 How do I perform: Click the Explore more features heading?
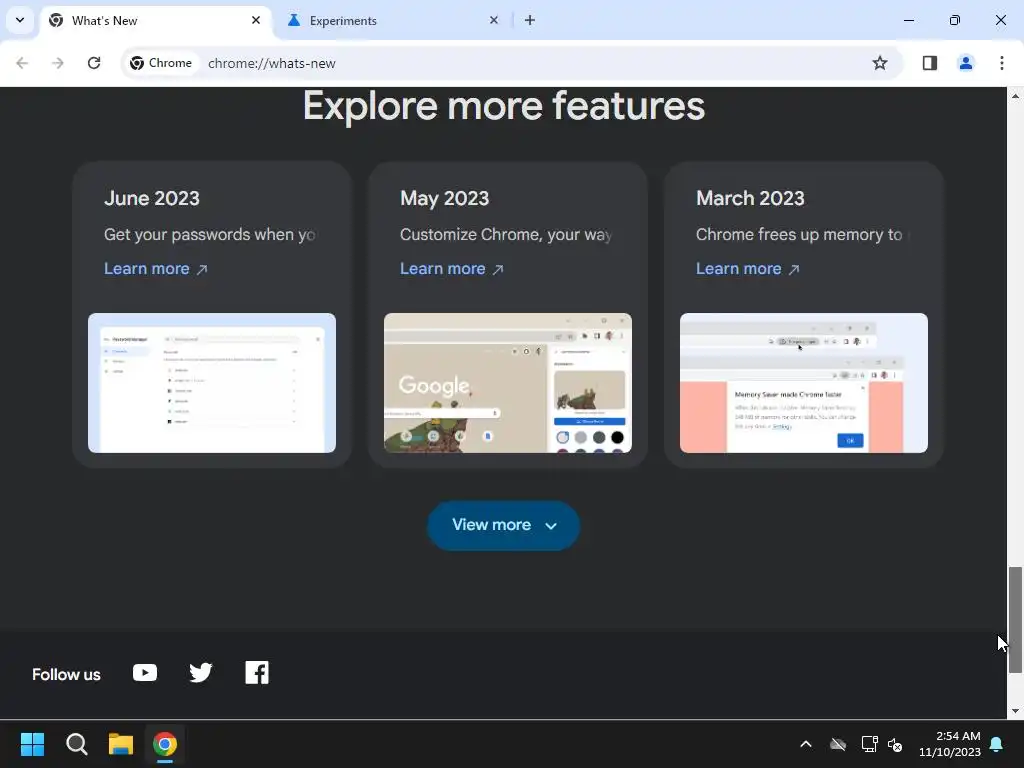click(x=504, y=106)
